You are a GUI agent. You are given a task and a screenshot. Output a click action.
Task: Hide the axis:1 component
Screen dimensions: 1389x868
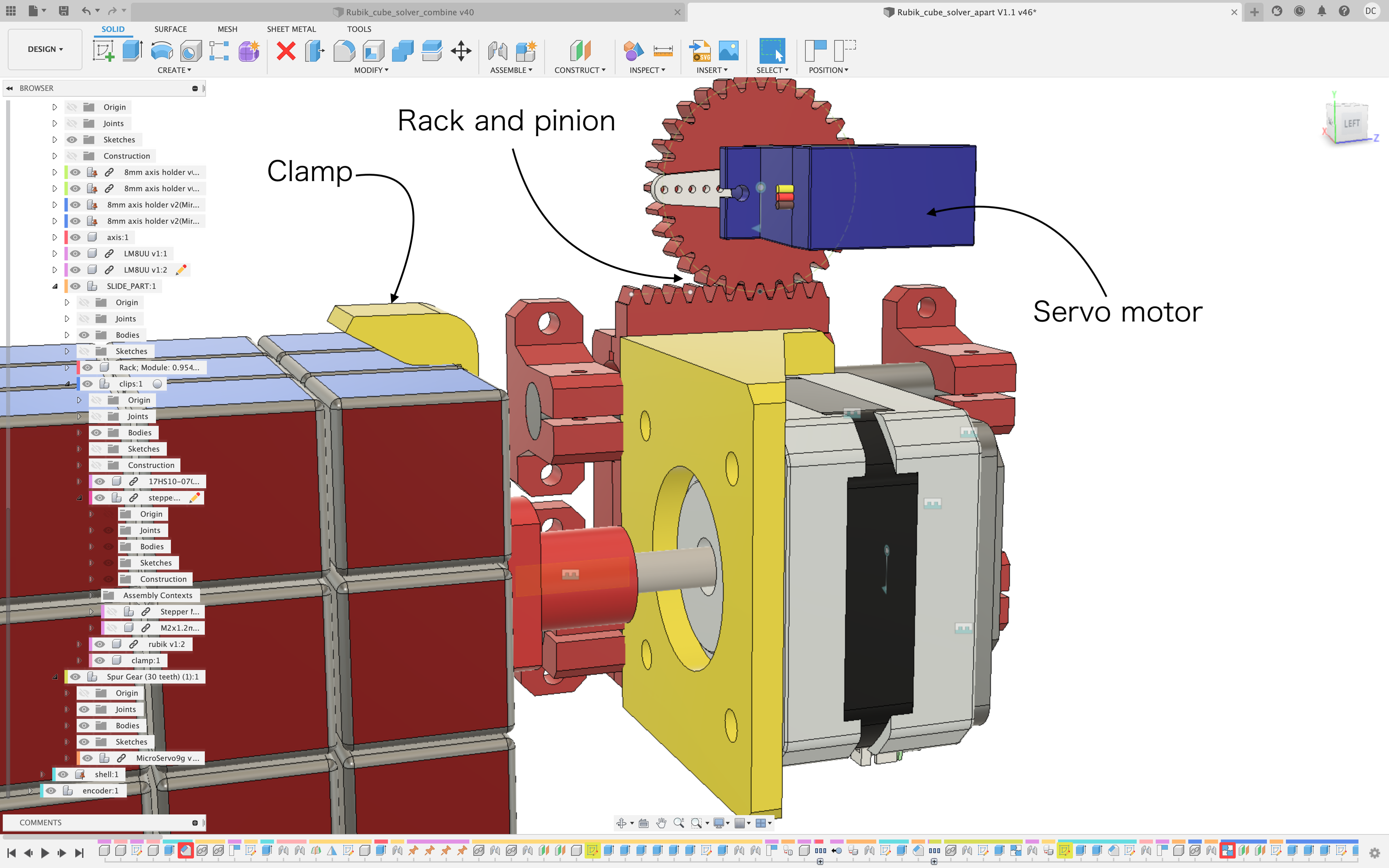tap(76, 237)
